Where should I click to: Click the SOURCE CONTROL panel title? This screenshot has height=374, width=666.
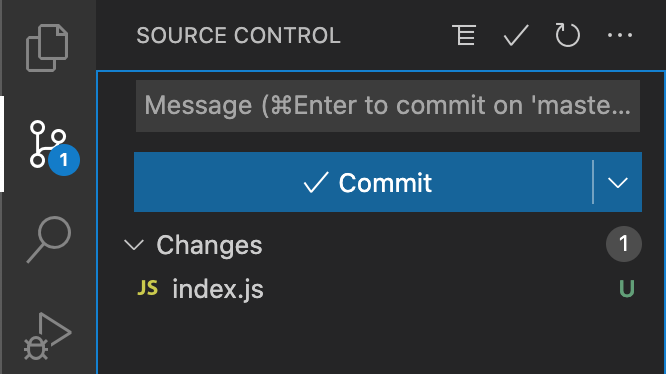point(238,35)
